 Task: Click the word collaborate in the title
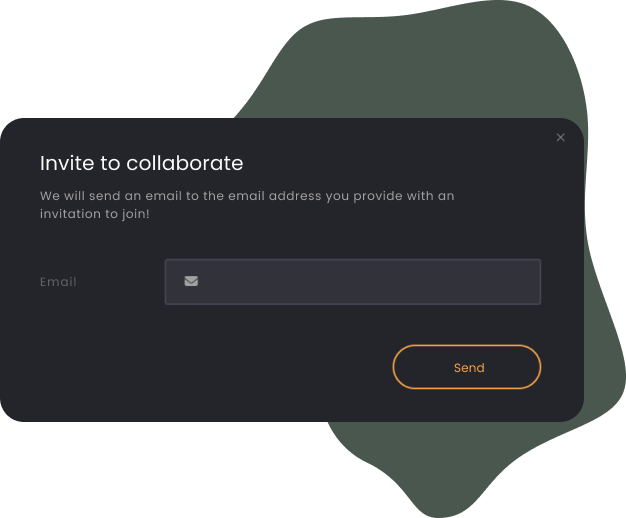click(185, 163)
